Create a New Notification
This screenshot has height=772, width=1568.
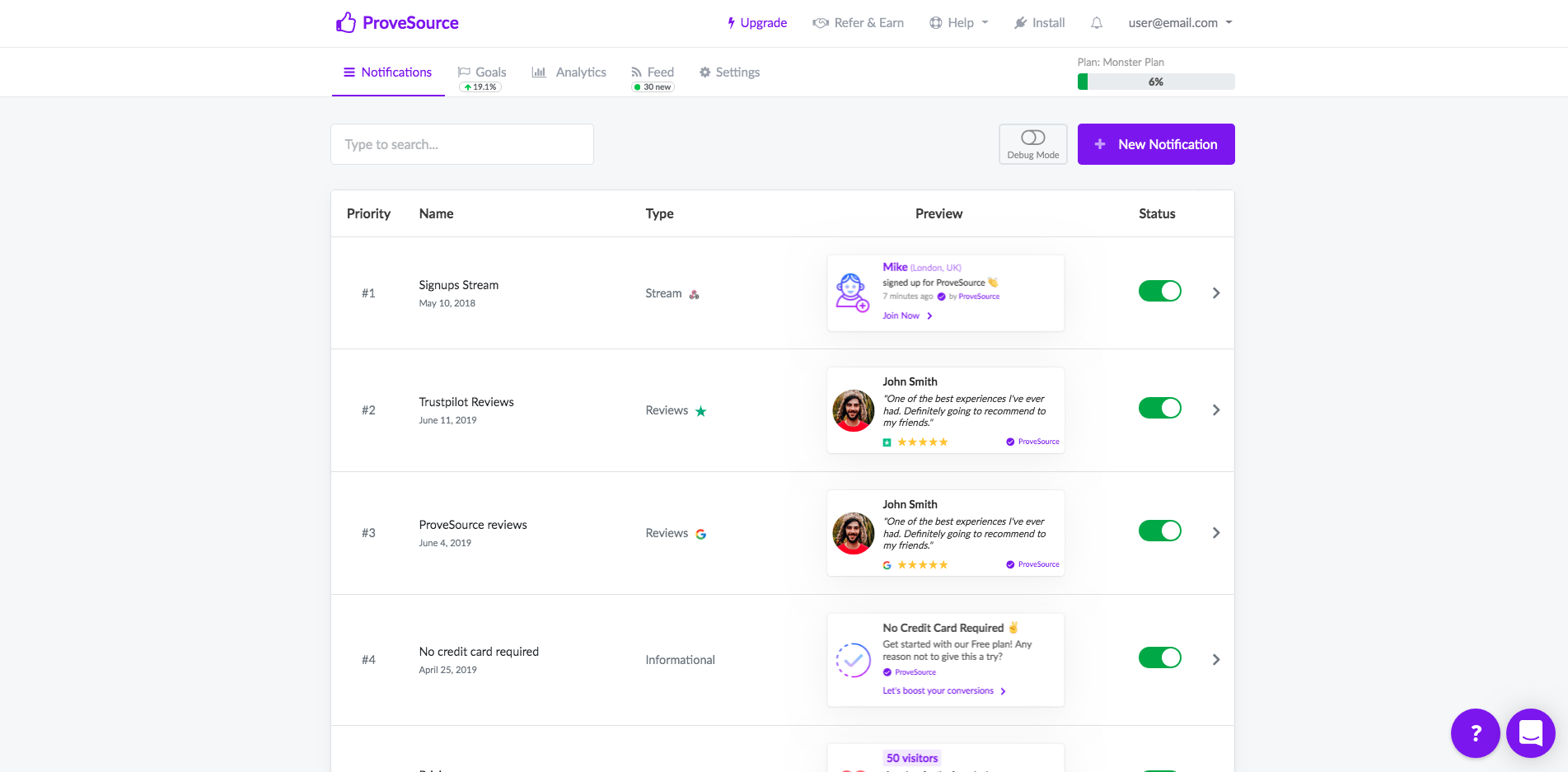pyautogui.click(x=1156, y=144)
